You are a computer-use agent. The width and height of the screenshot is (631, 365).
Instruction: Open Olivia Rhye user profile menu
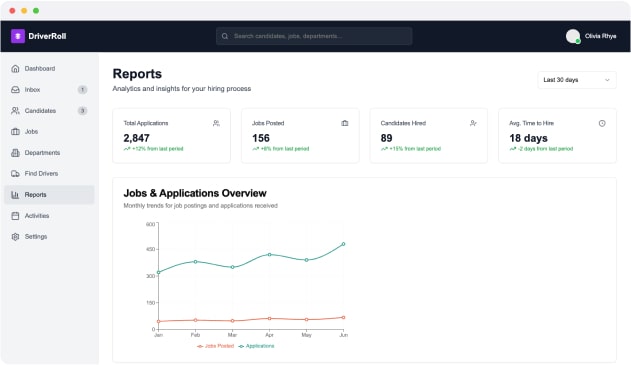pos(591,36)
